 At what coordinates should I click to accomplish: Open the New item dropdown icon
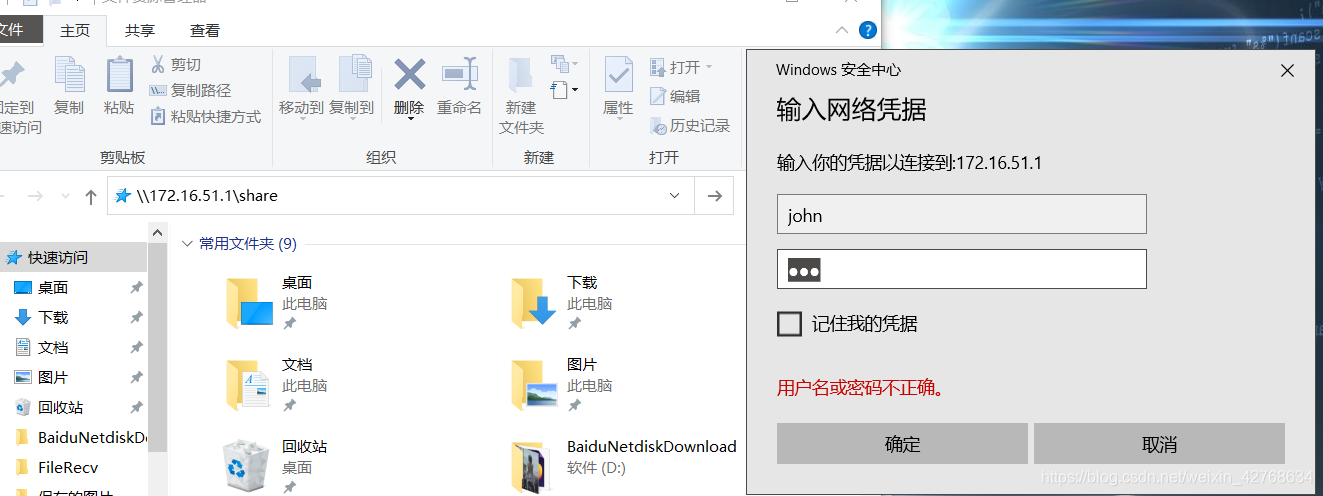coord(565,65)
